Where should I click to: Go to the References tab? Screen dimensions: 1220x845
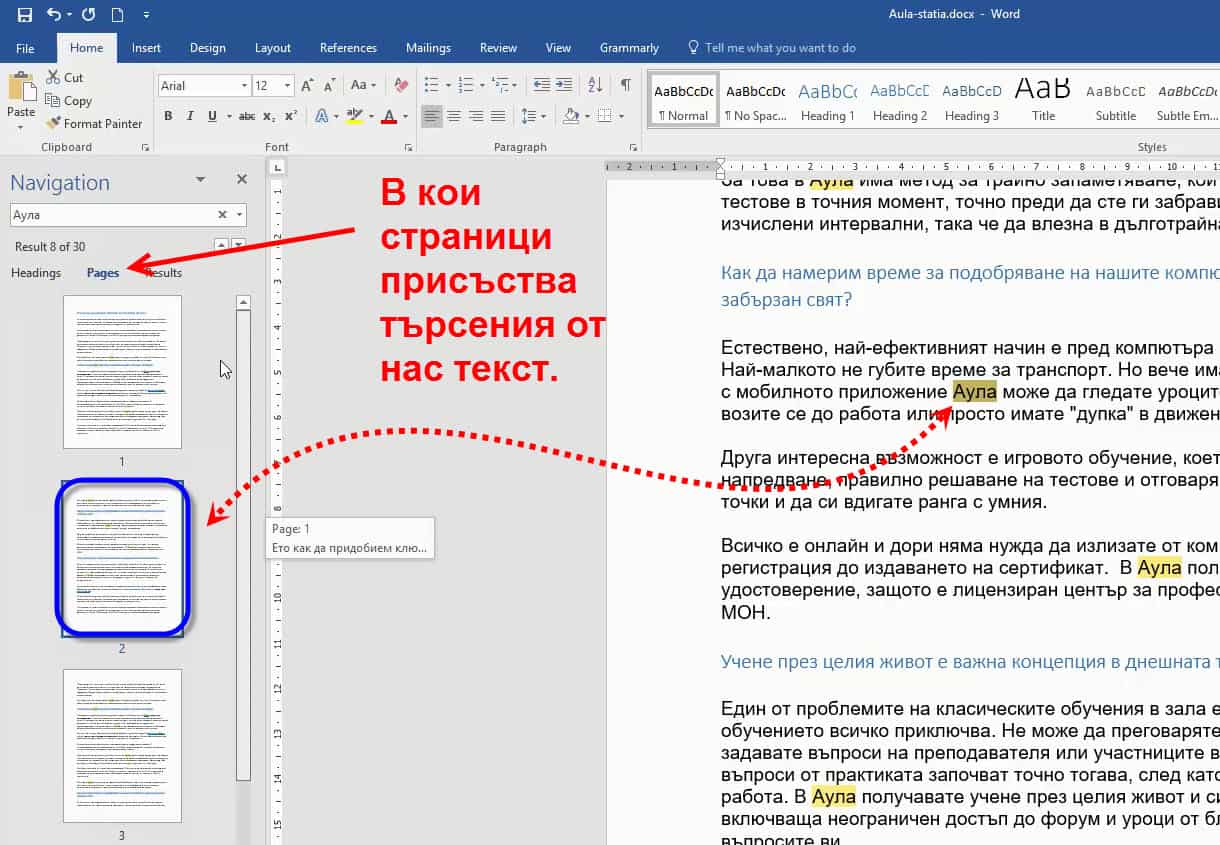(x=348, y=48)
